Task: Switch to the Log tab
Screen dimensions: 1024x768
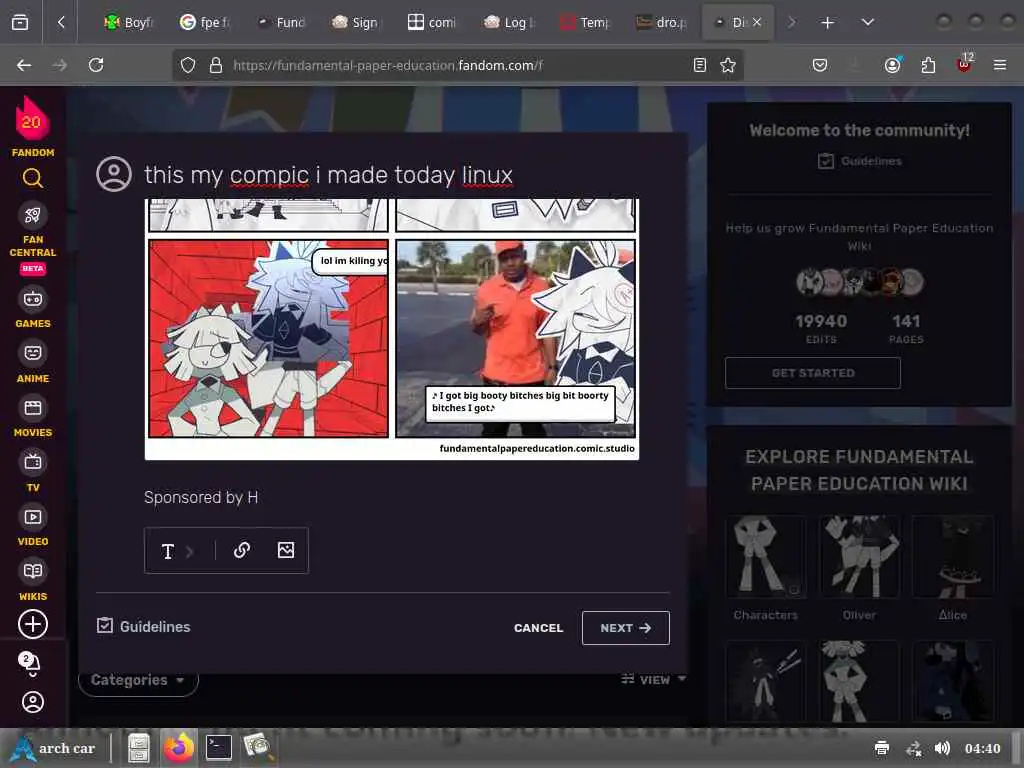Action: (x=509, y=23)
